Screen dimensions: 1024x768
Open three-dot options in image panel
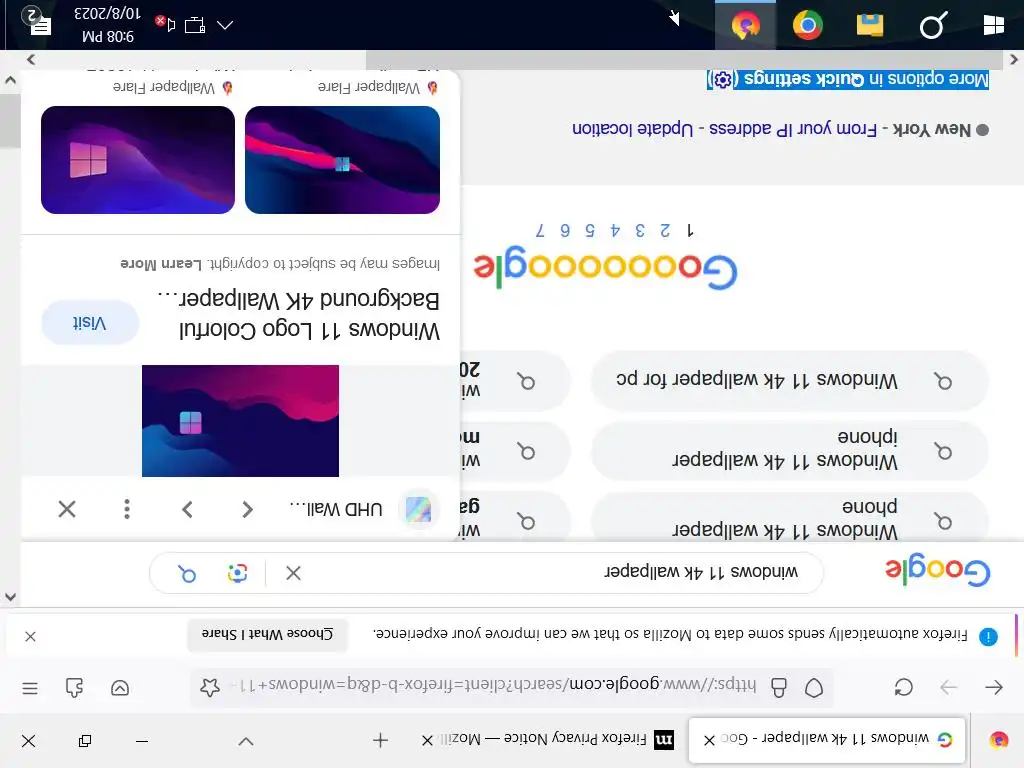(x=127, y=509)
